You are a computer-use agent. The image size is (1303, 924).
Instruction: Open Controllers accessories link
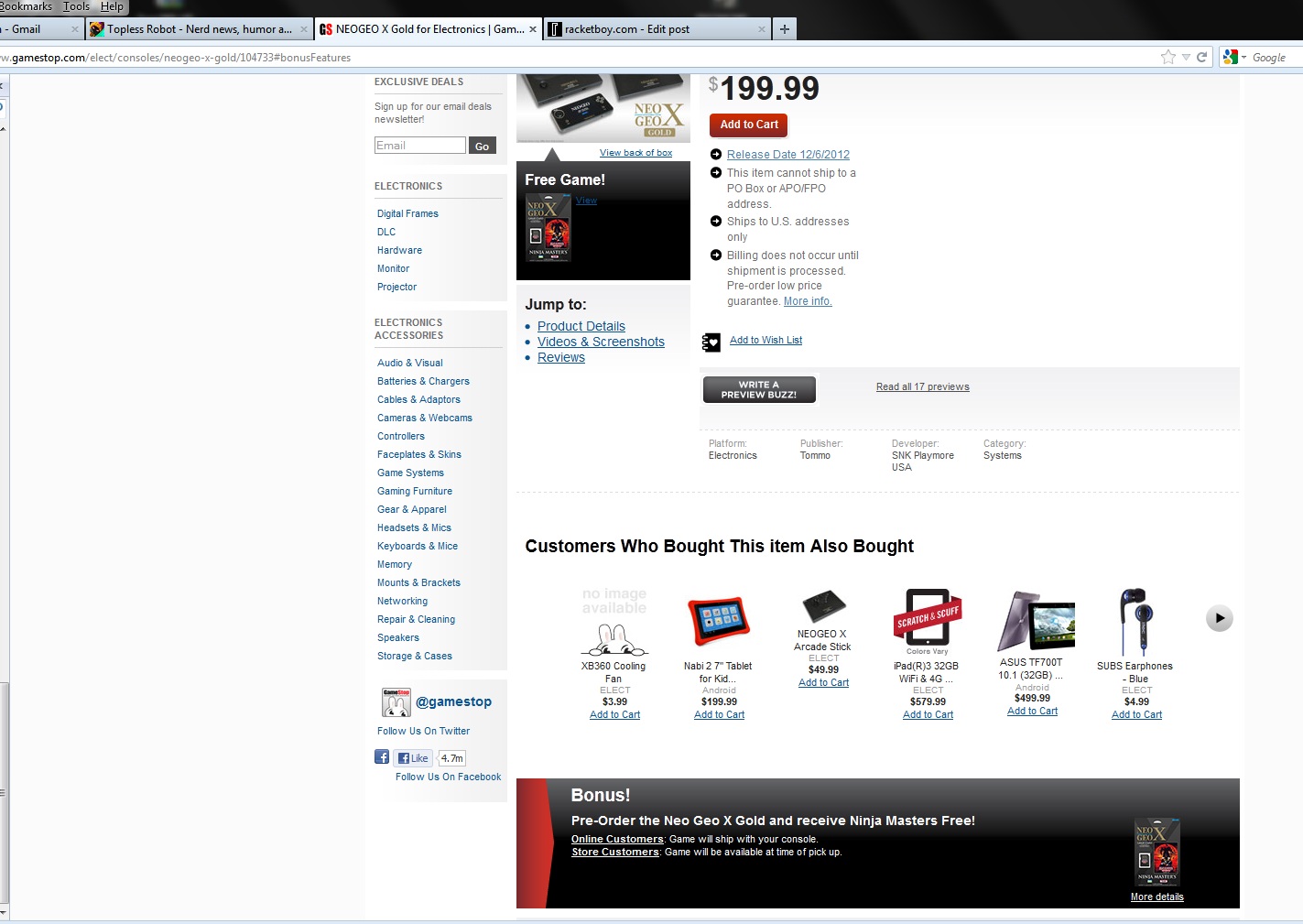[401, 436]
